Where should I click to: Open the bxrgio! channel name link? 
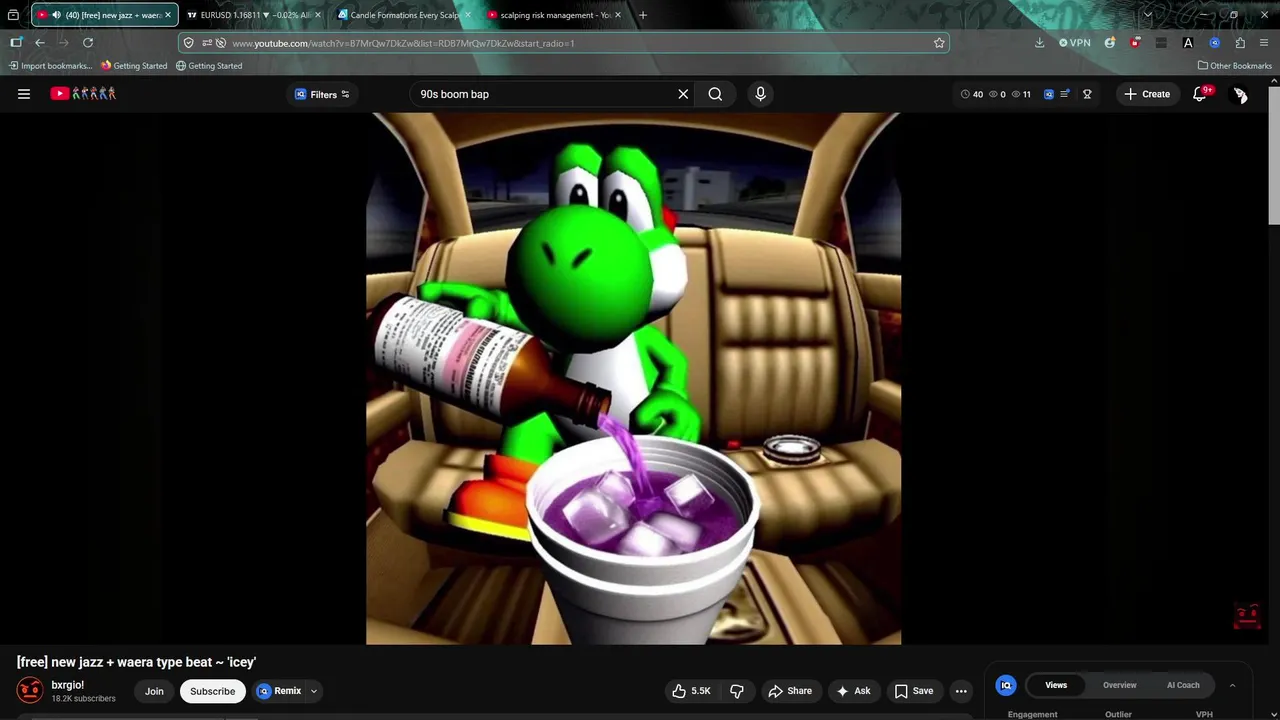[x=68, y=685]
